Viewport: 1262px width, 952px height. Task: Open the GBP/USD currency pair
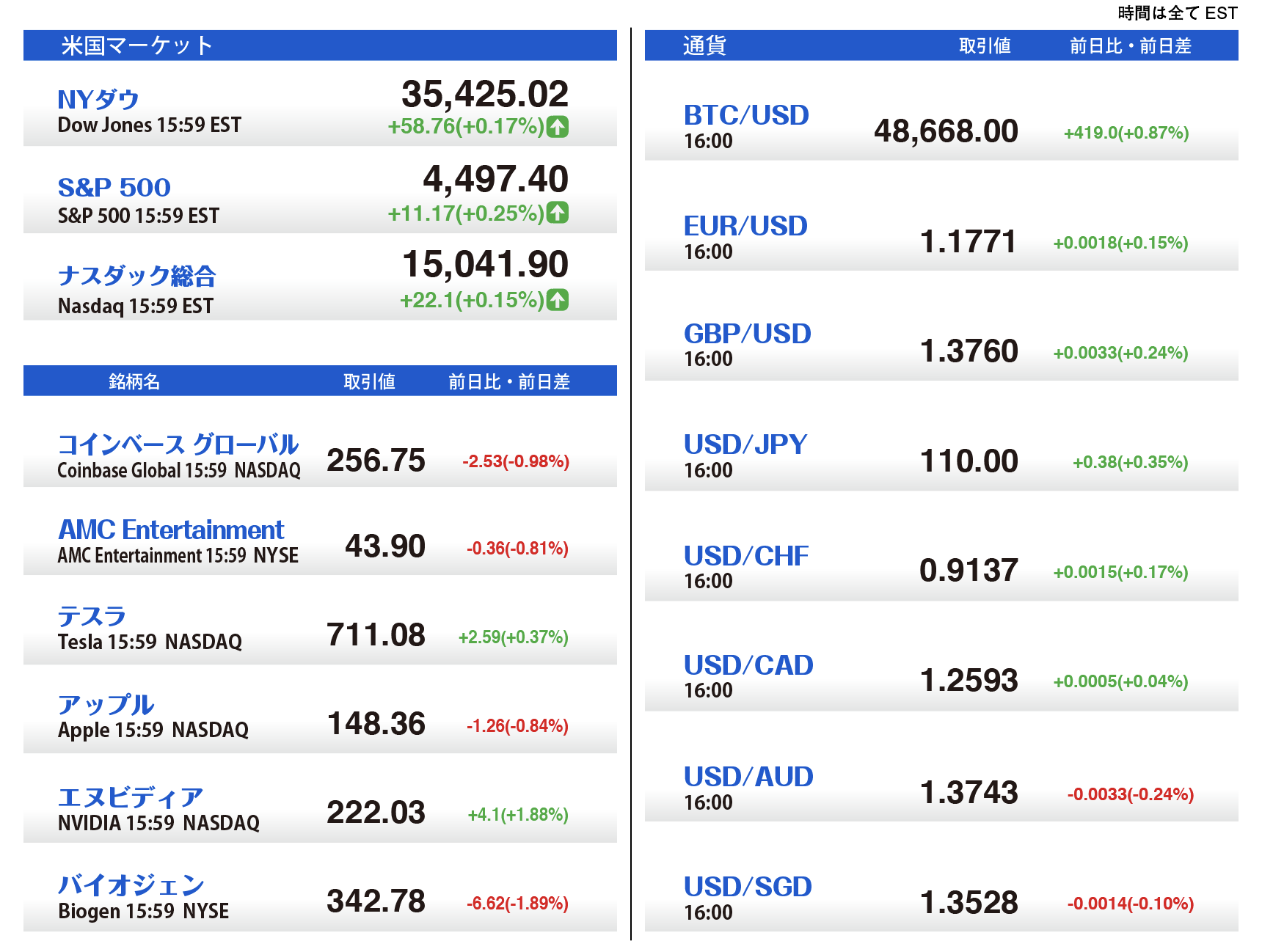[x=747, y=334]
